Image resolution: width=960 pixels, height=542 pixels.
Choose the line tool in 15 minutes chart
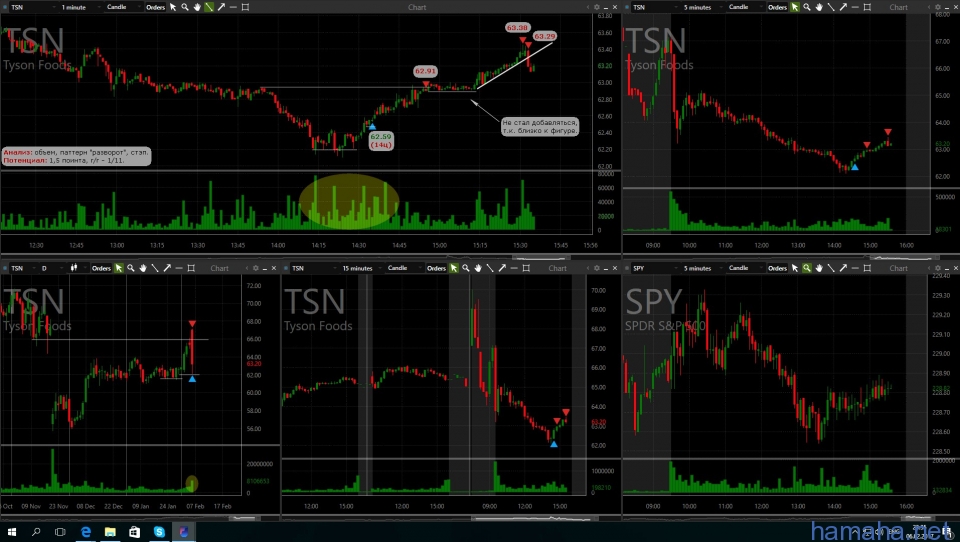(490, 268)
